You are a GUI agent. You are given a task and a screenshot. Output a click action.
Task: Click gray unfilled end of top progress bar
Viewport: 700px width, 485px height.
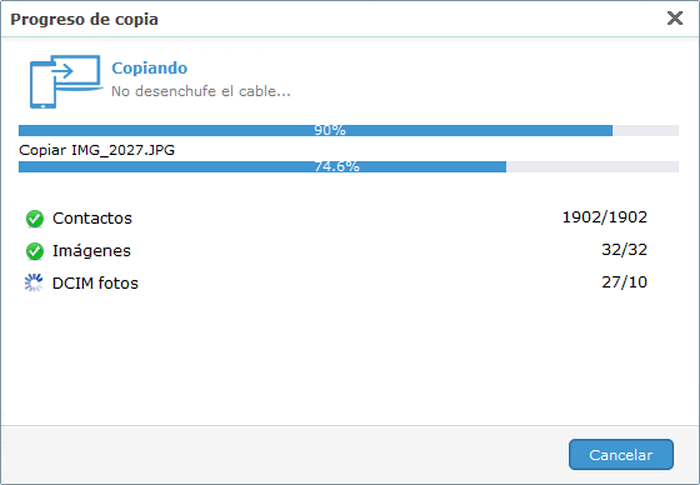click(x=645, y=131)
